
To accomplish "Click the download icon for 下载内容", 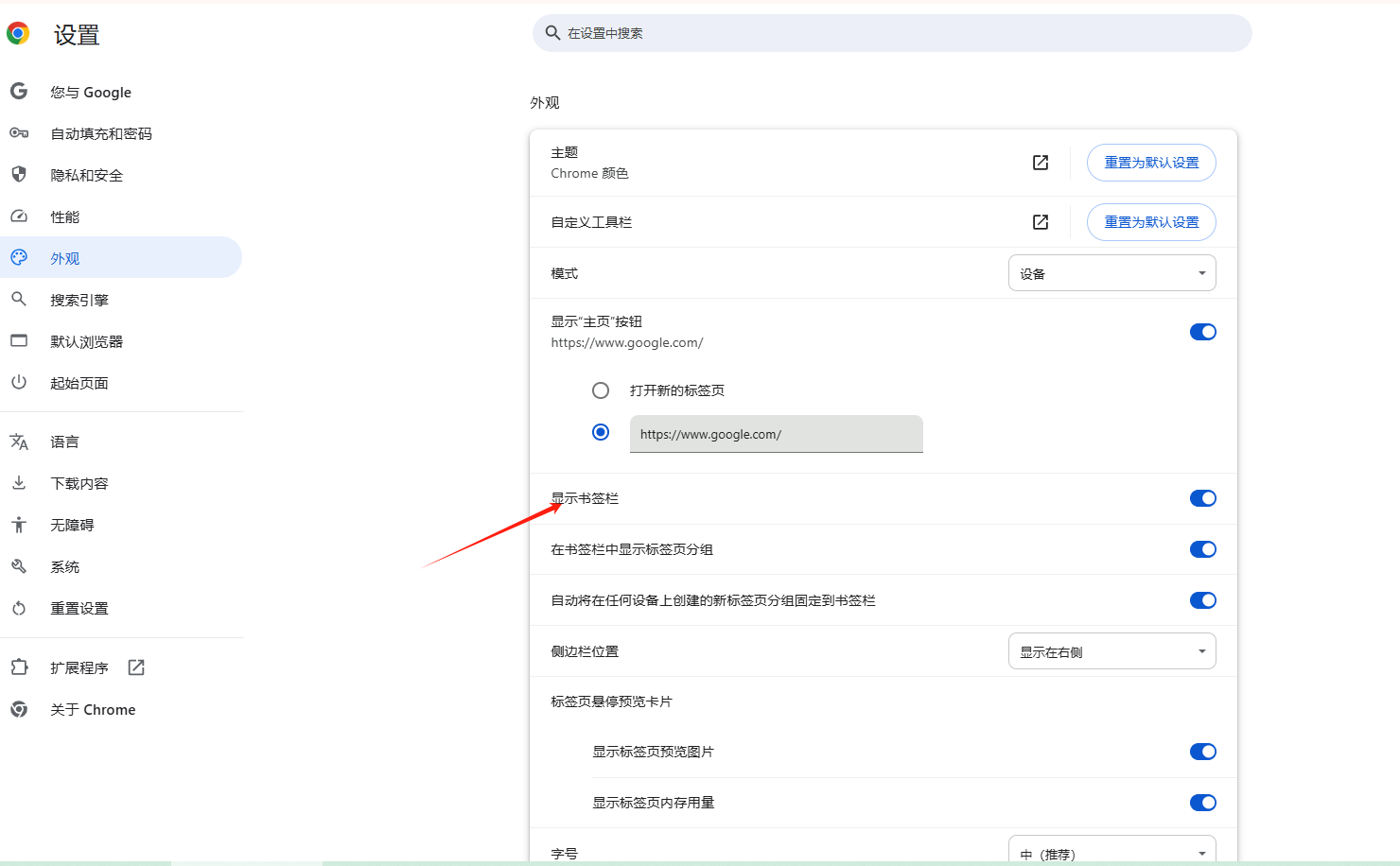I will [19, 482].
